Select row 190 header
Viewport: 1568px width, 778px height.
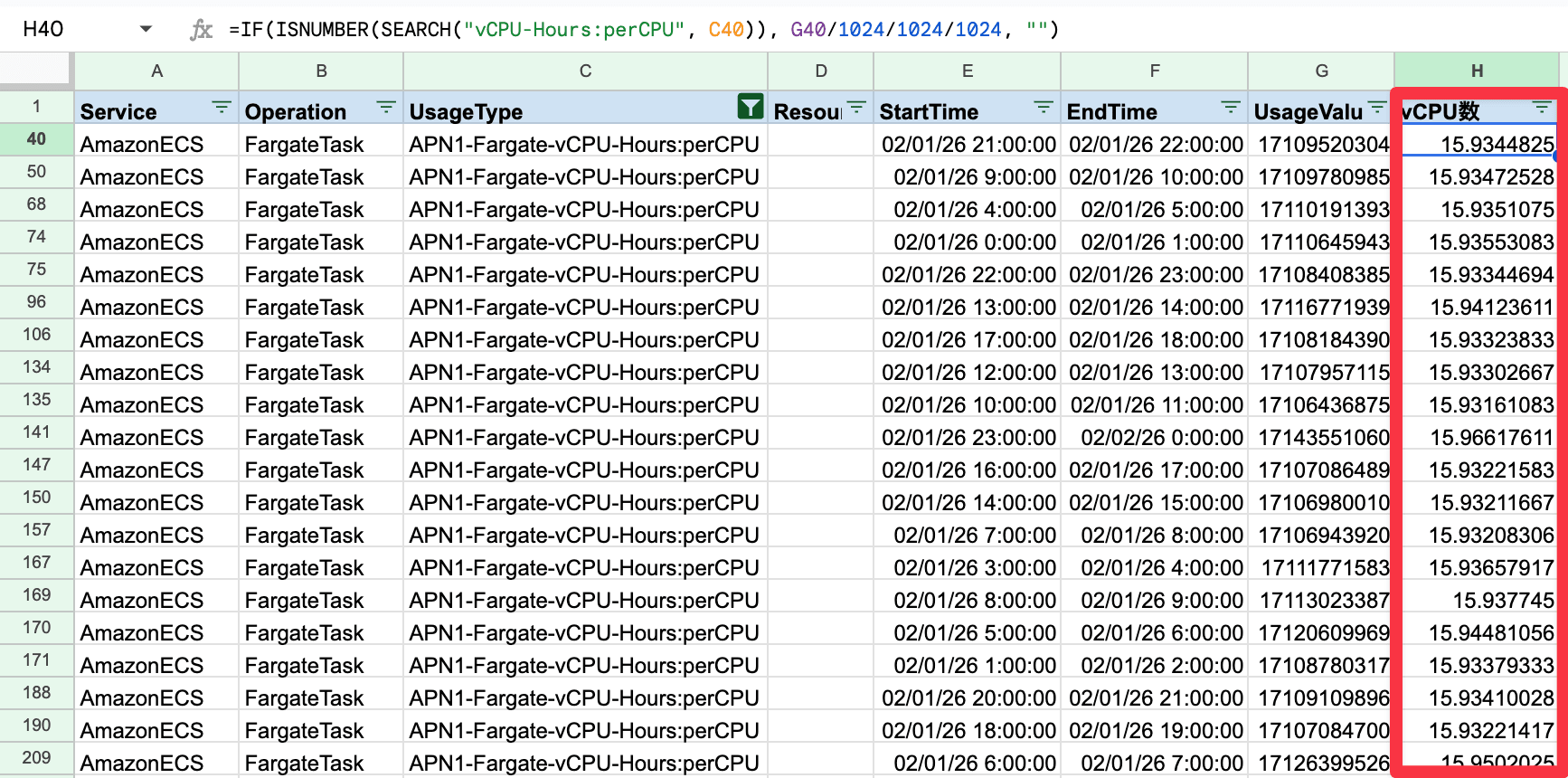coord(36,726)
